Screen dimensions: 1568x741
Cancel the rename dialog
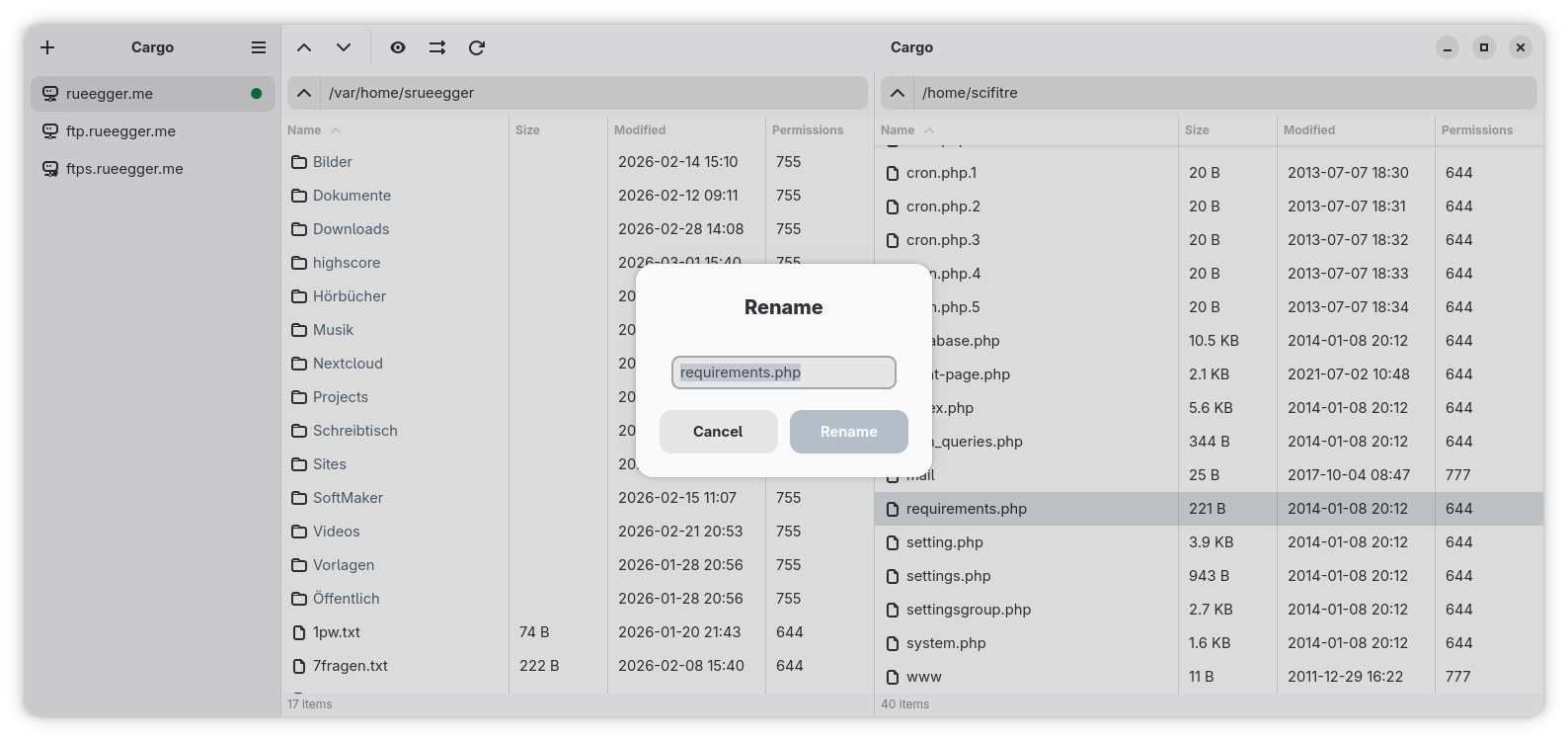[719, 432]
